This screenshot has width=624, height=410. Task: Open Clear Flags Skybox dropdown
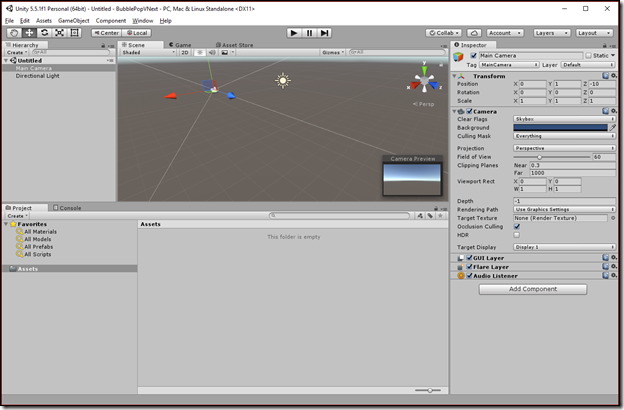coord(564,119)
